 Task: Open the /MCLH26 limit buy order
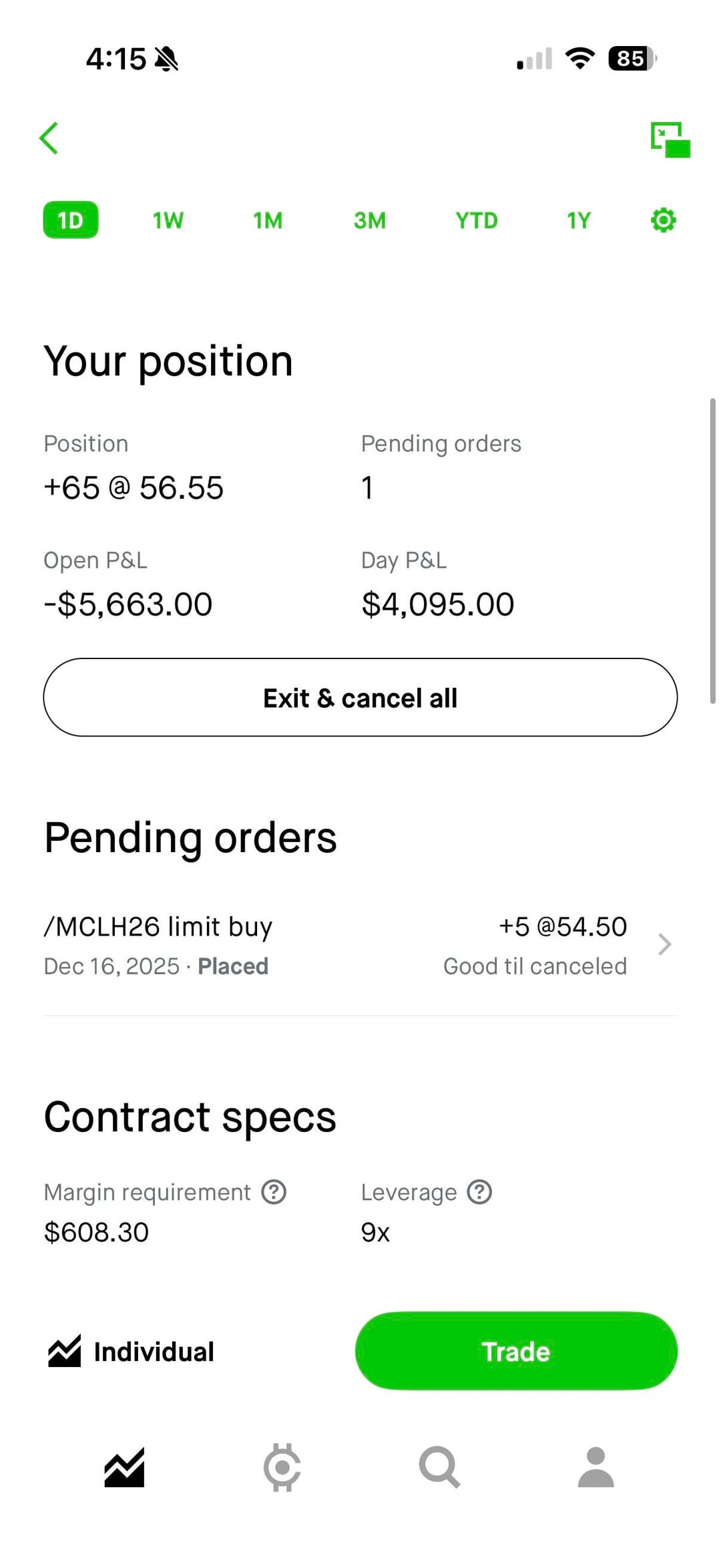[334, 945]
